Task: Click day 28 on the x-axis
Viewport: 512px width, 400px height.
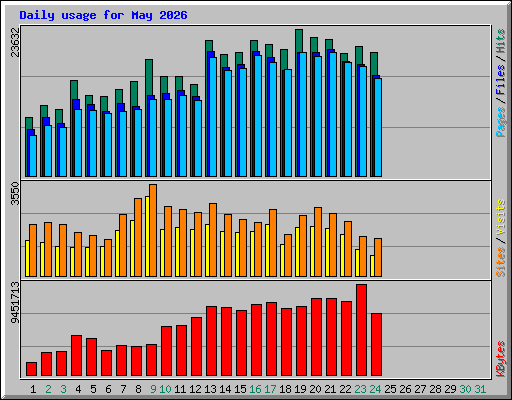Action: [x=435, y=389]
